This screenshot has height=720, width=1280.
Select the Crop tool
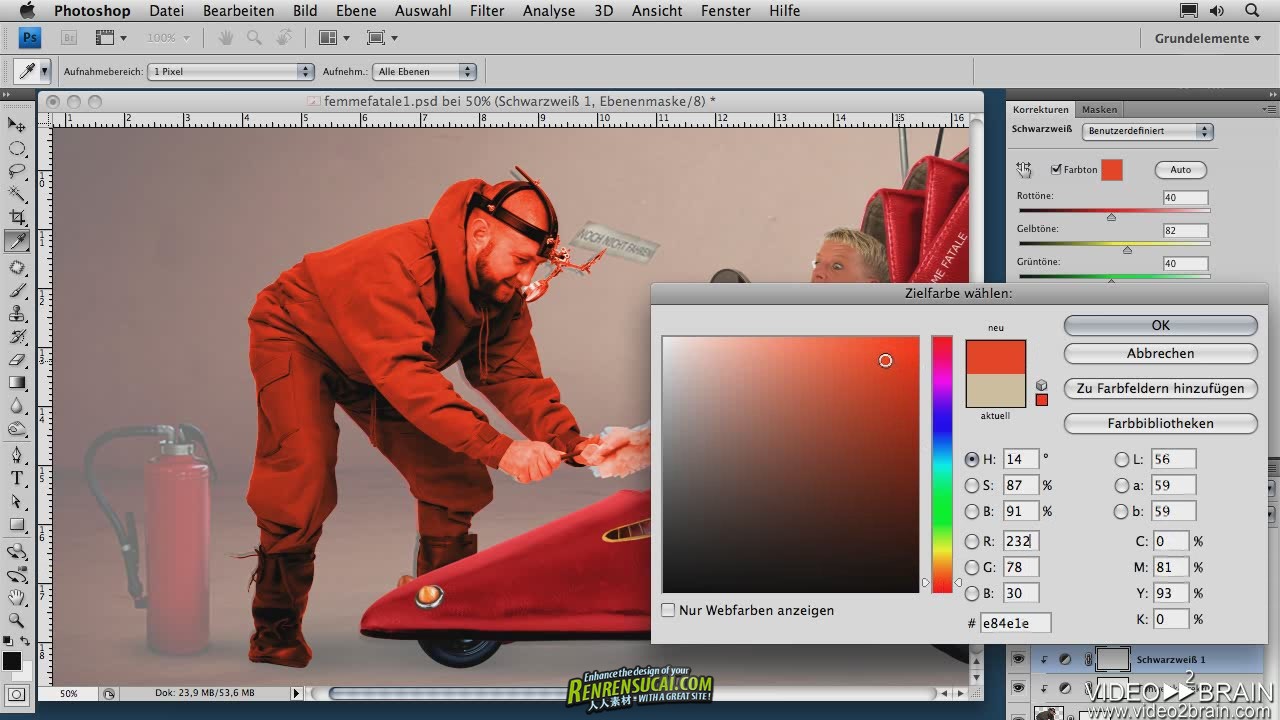coord(17,217)
